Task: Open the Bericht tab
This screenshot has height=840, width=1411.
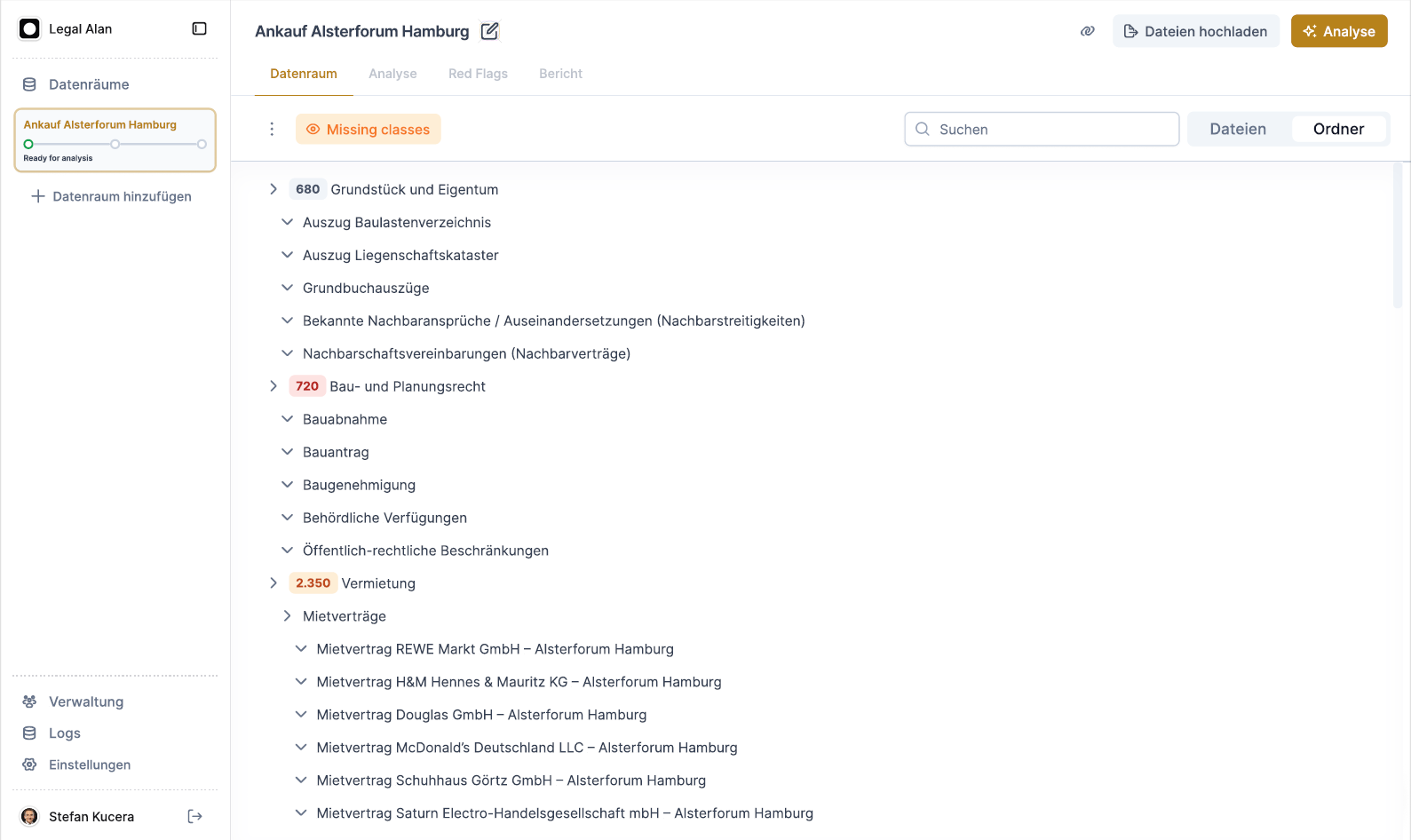Action: pos(560,74)
